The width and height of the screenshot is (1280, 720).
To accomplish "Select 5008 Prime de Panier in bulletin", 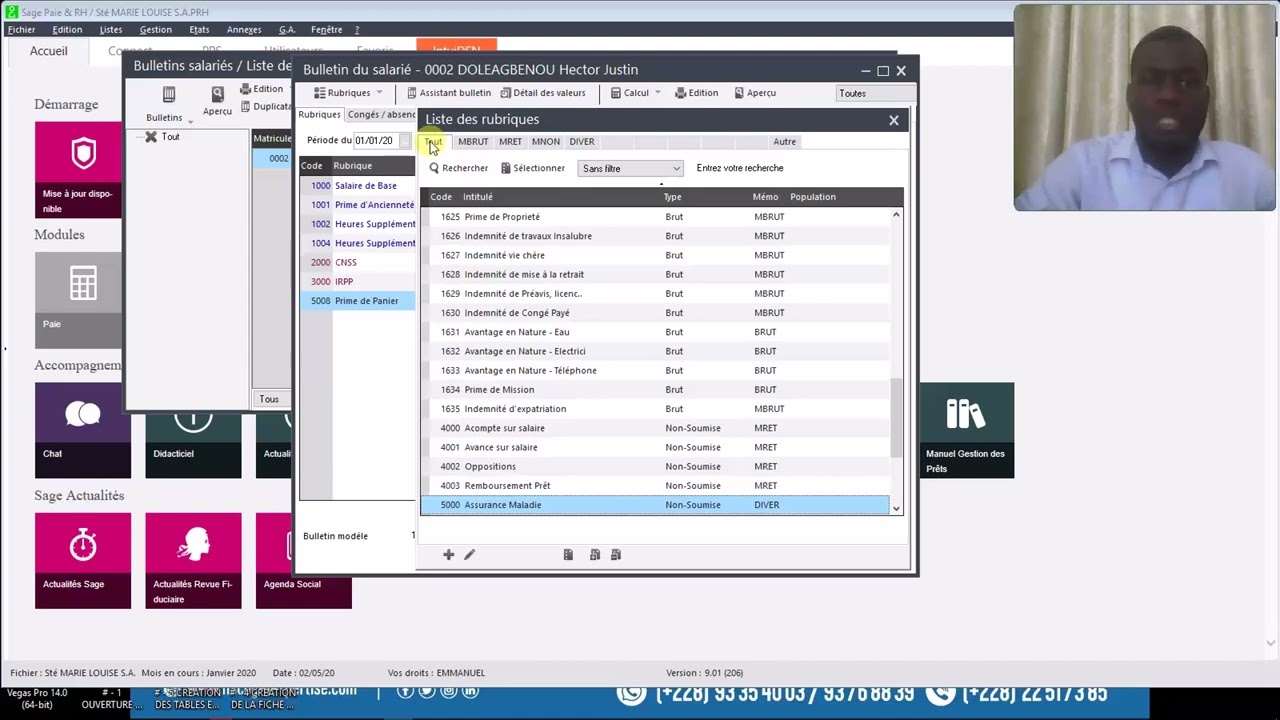I will click(358, 301).
